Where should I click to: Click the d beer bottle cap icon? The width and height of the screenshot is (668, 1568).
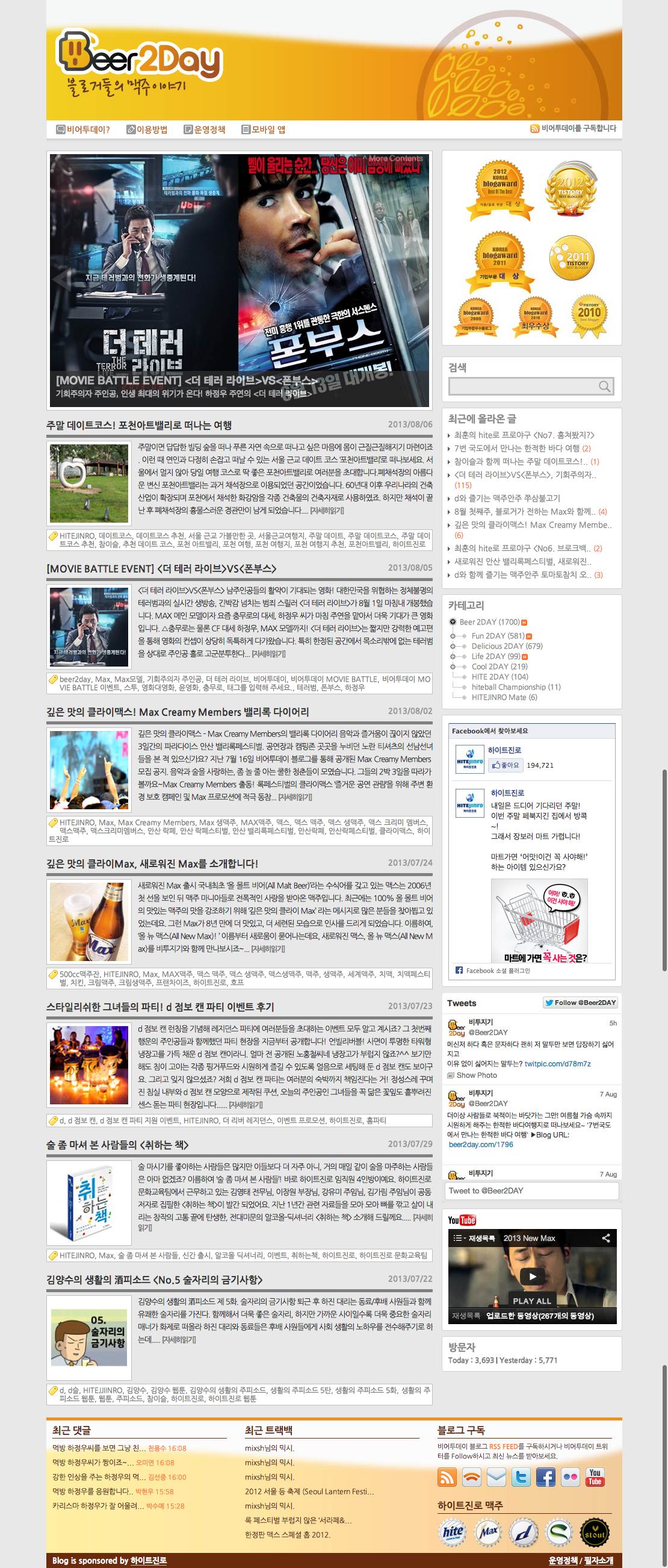tap(524, 1532)
